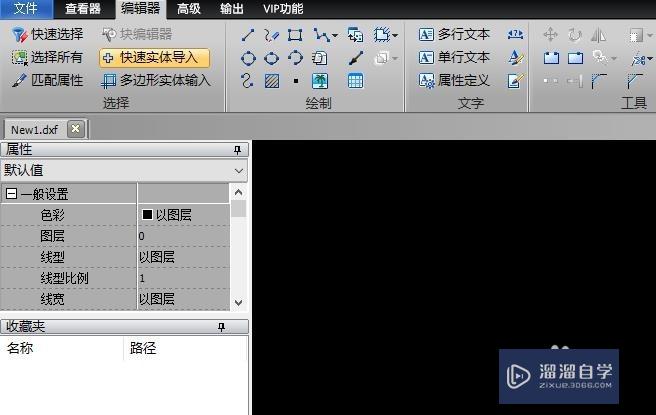The image size is (656, 415).
Task: Open the block boundary tool dropdown arrow
Action: (x=395, y=36)
